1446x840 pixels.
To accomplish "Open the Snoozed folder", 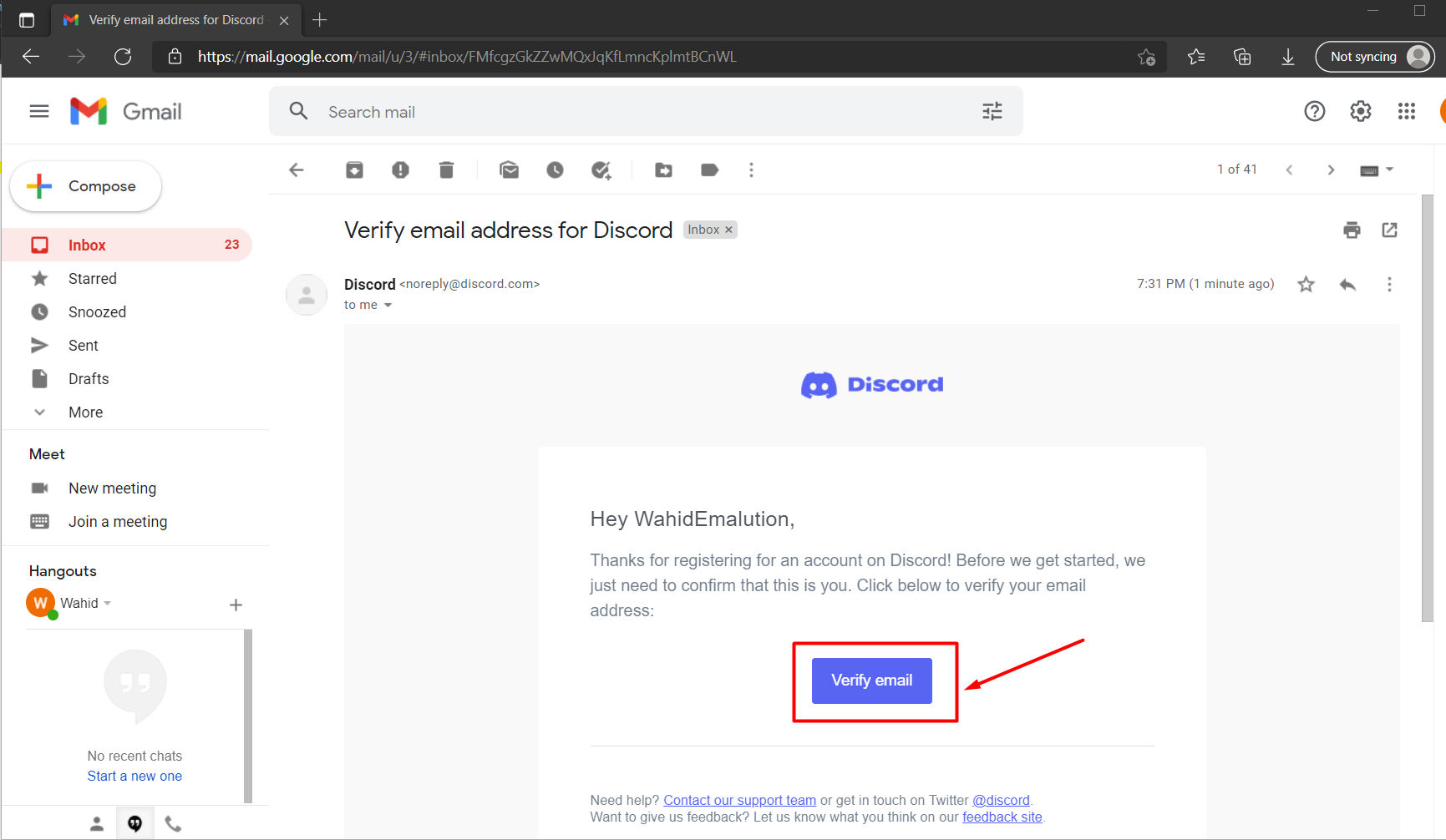I will [x=127, y=312].
